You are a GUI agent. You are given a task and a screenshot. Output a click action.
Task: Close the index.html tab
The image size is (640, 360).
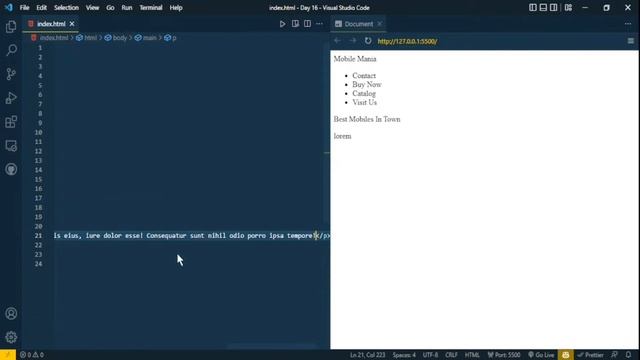pyautogui.click(x=72, y=24)
